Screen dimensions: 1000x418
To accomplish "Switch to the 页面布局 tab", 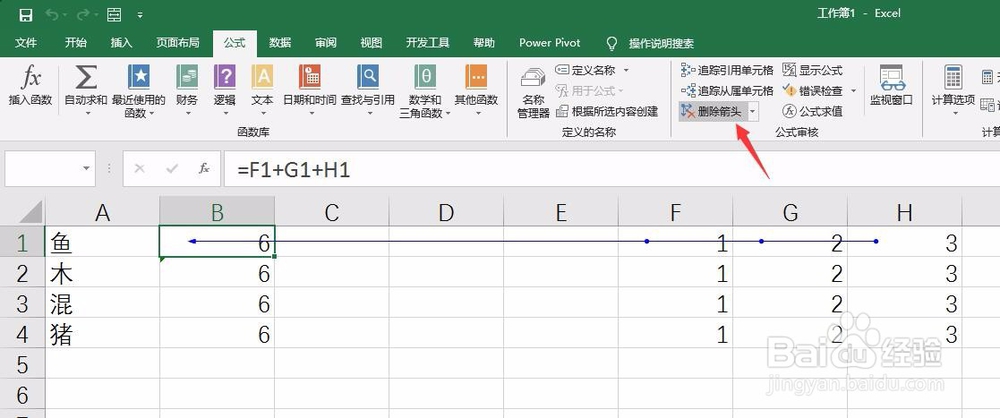I will [178, 43].
